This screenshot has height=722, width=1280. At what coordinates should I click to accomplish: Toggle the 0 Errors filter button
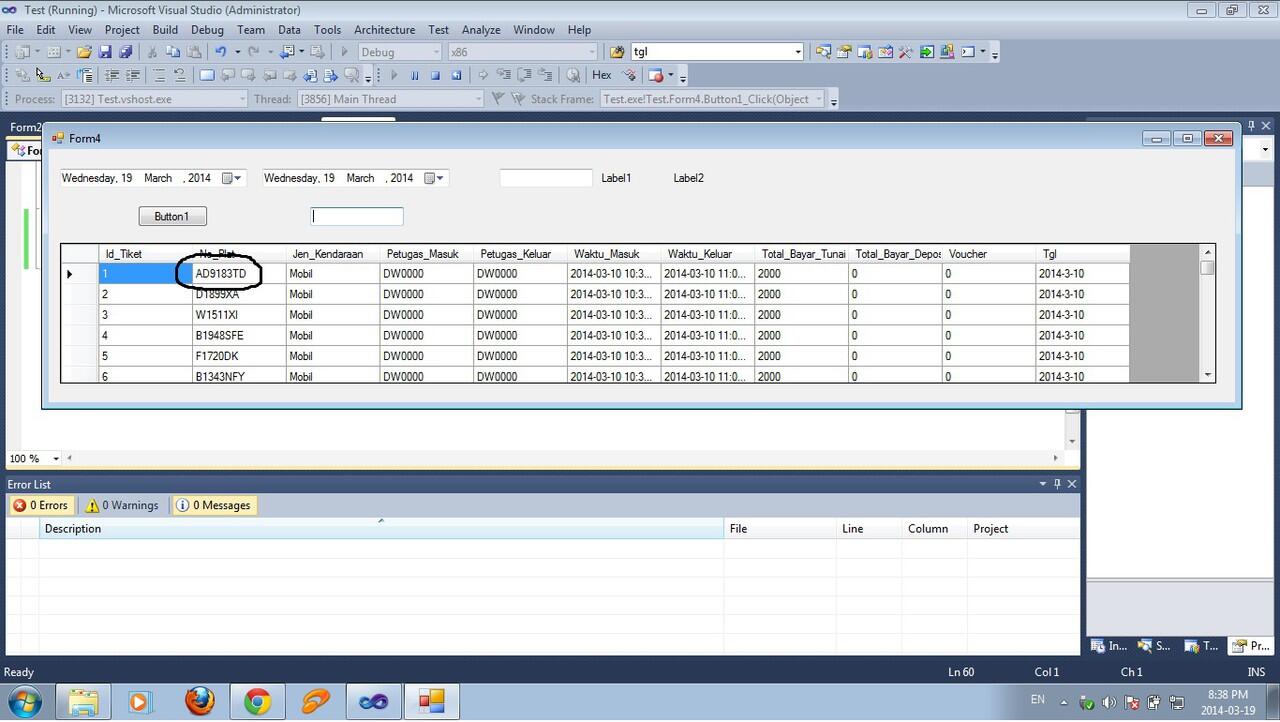click(x=40, y=505)
